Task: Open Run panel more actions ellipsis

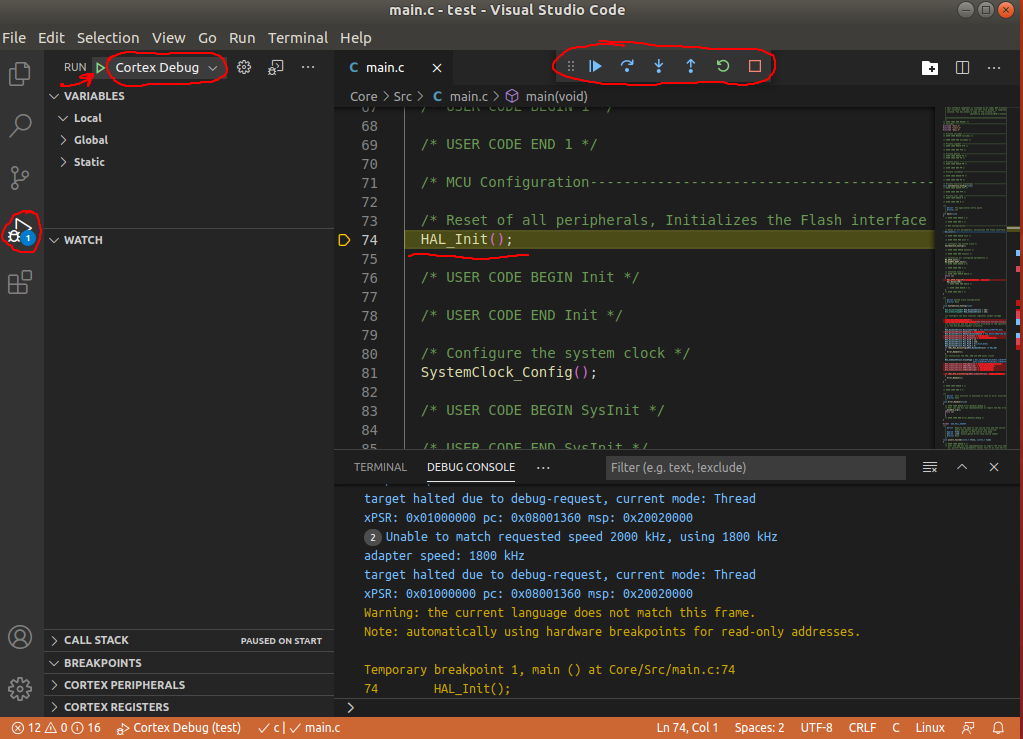Action: [308, 67]
